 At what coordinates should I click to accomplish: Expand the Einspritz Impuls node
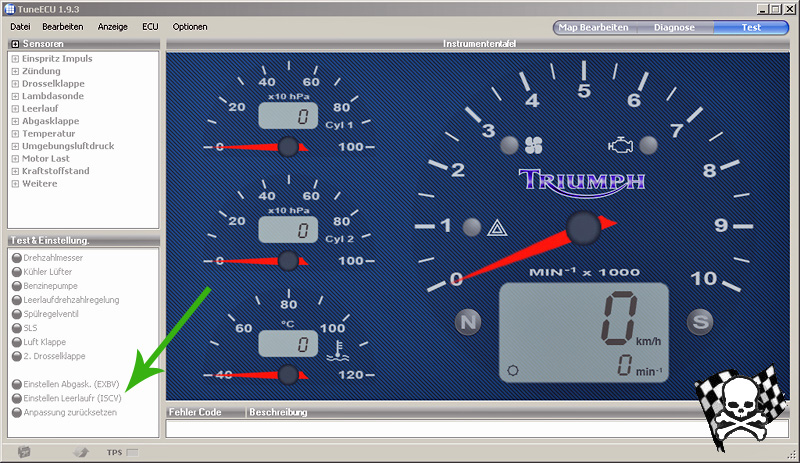[15, 59]
